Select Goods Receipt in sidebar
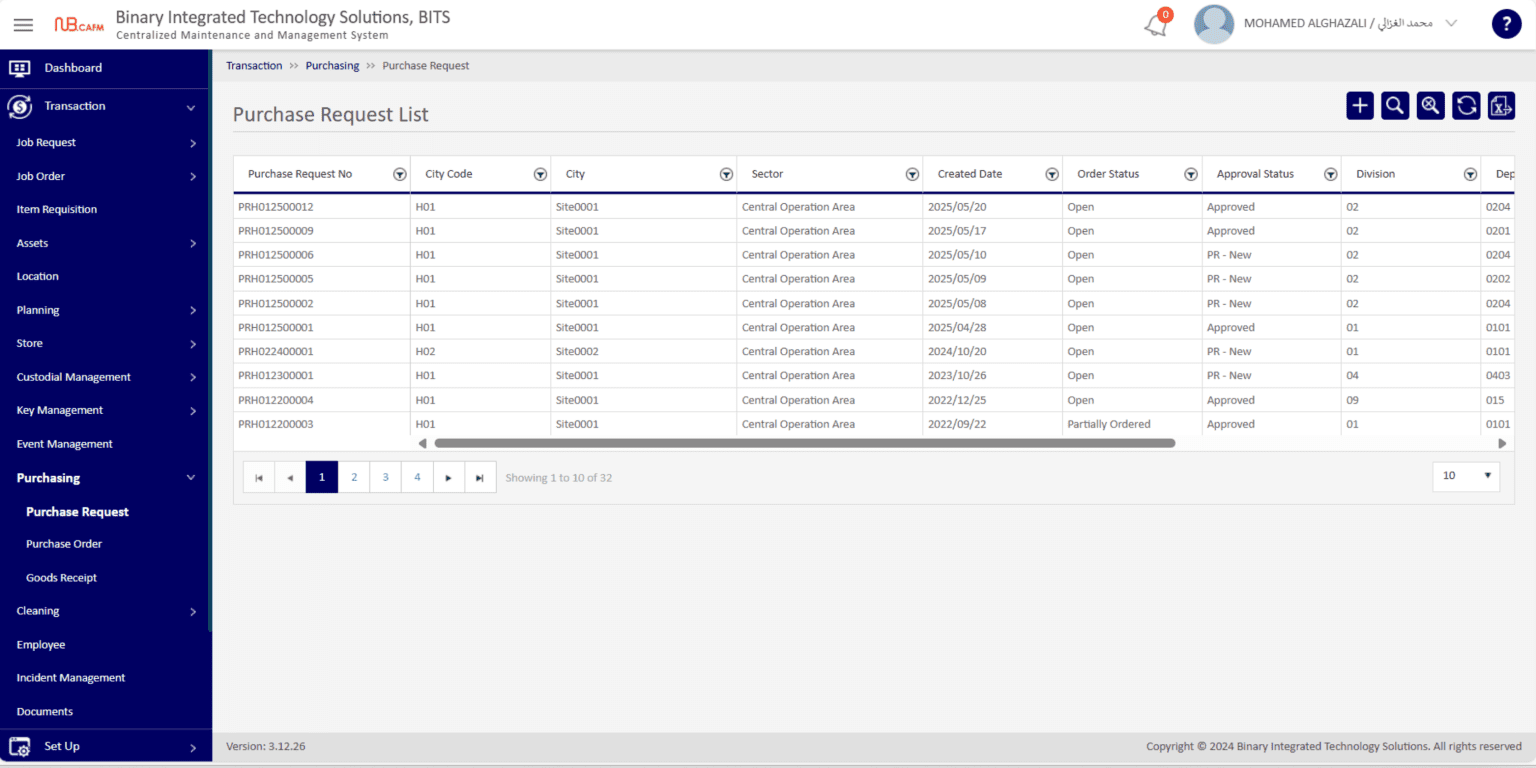This screenshot has width=1536, height=768. click(x=61, y=578)
